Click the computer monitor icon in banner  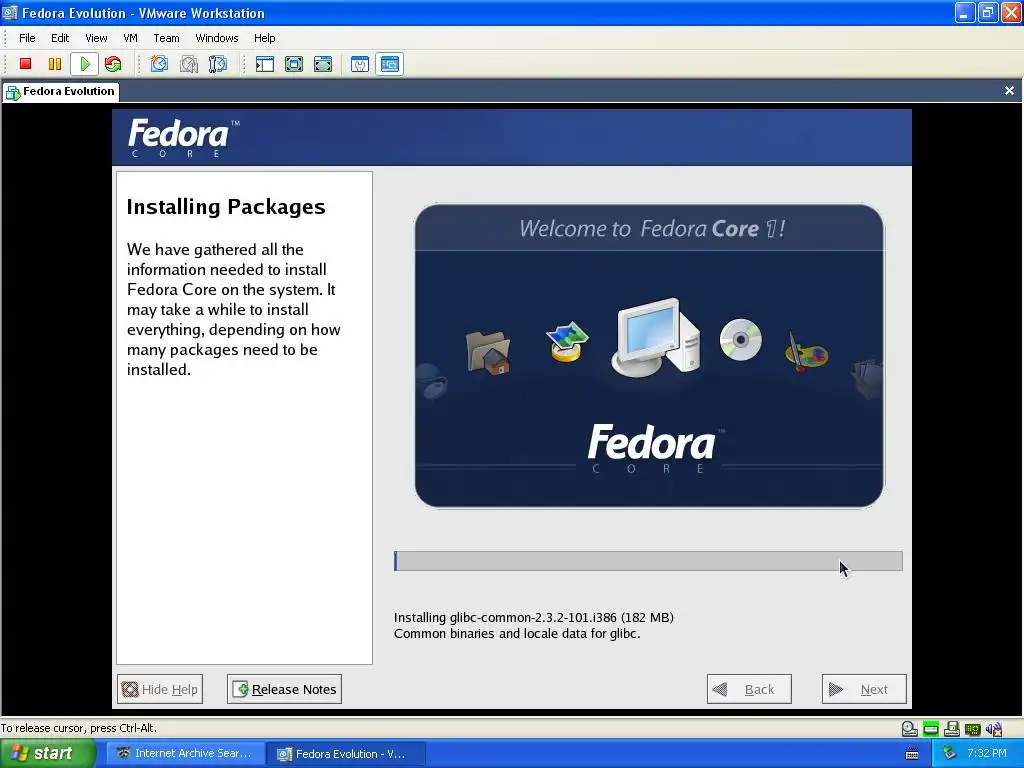tap(656, 337)
